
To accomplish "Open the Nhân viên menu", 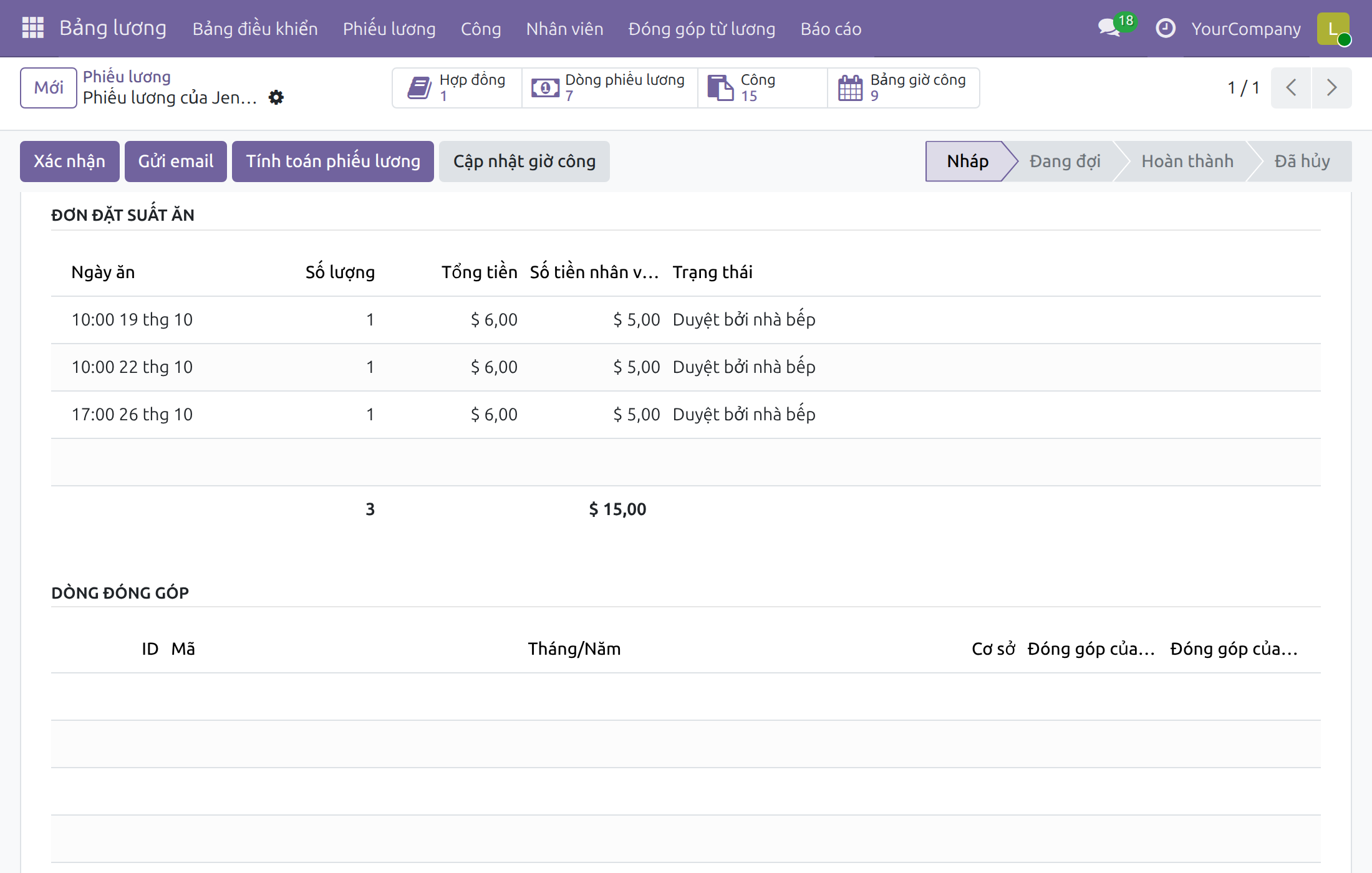I will click(564, 29).
